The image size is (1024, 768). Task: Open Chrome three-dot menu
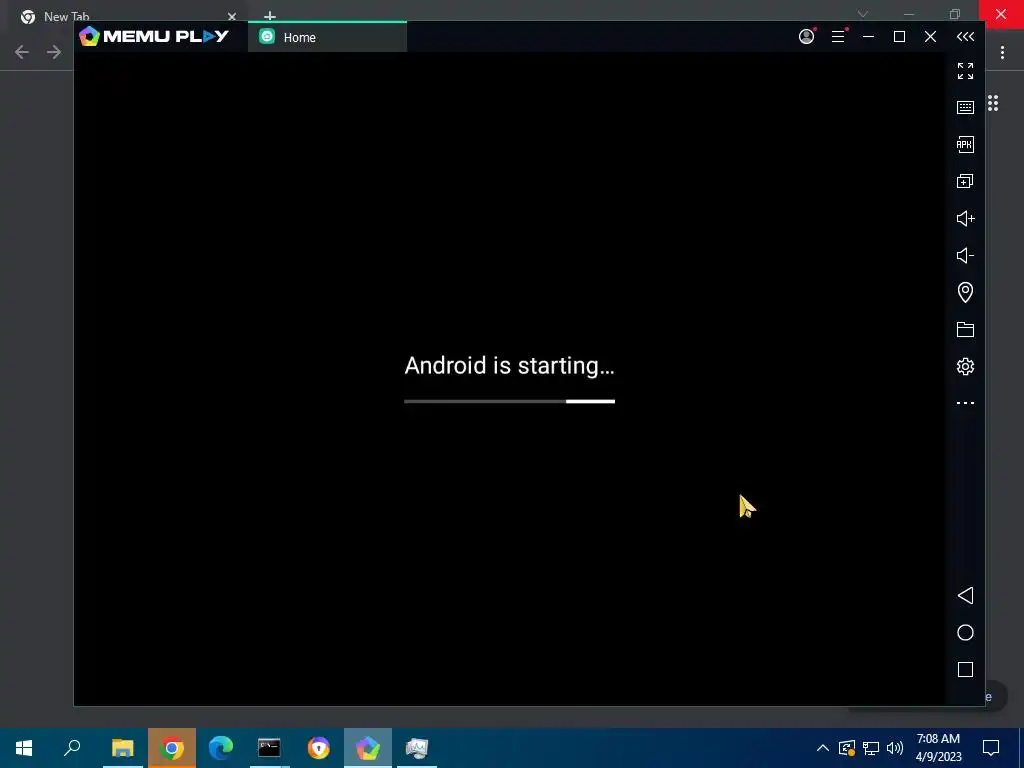(x=1002, y=53)
